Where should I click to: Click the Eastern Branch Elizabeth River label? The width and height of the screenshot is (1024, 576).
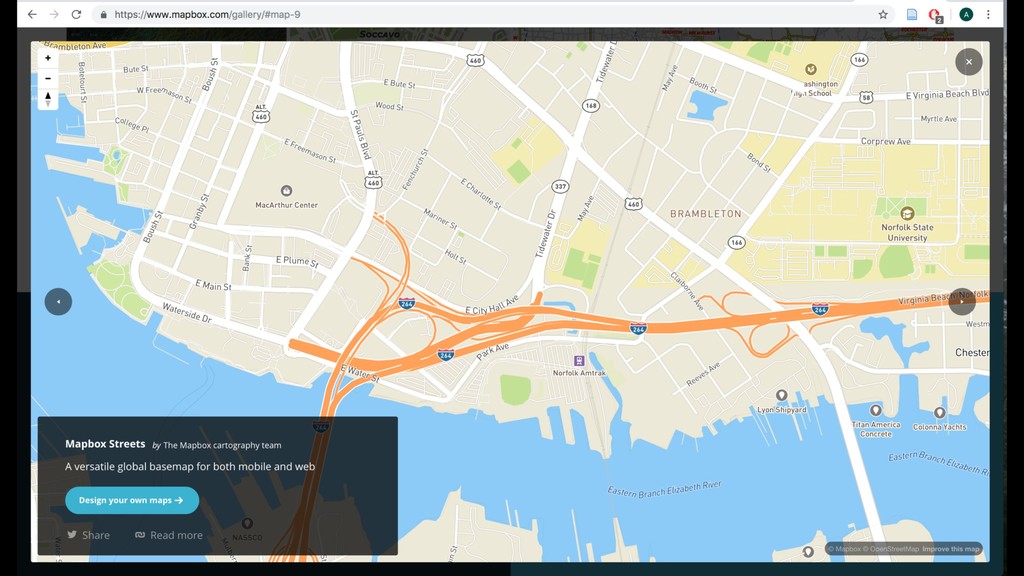[x=664, y=489]
